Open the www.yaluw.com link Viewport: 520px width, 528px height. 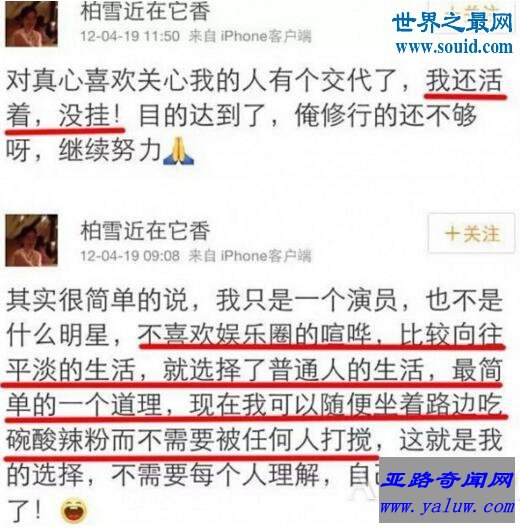coord(447,506)
